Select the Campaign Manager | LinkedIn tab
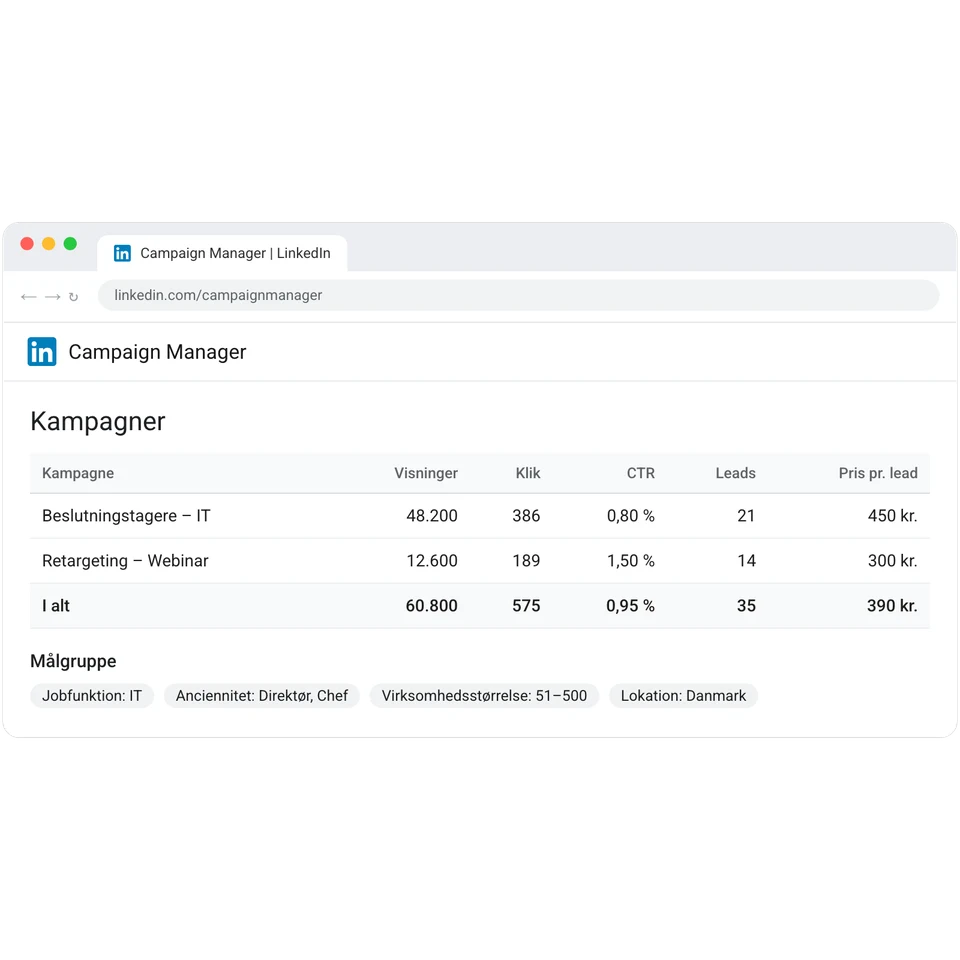Image resolution: width=960 pixels, height=960 pixels. coord(222,253)
